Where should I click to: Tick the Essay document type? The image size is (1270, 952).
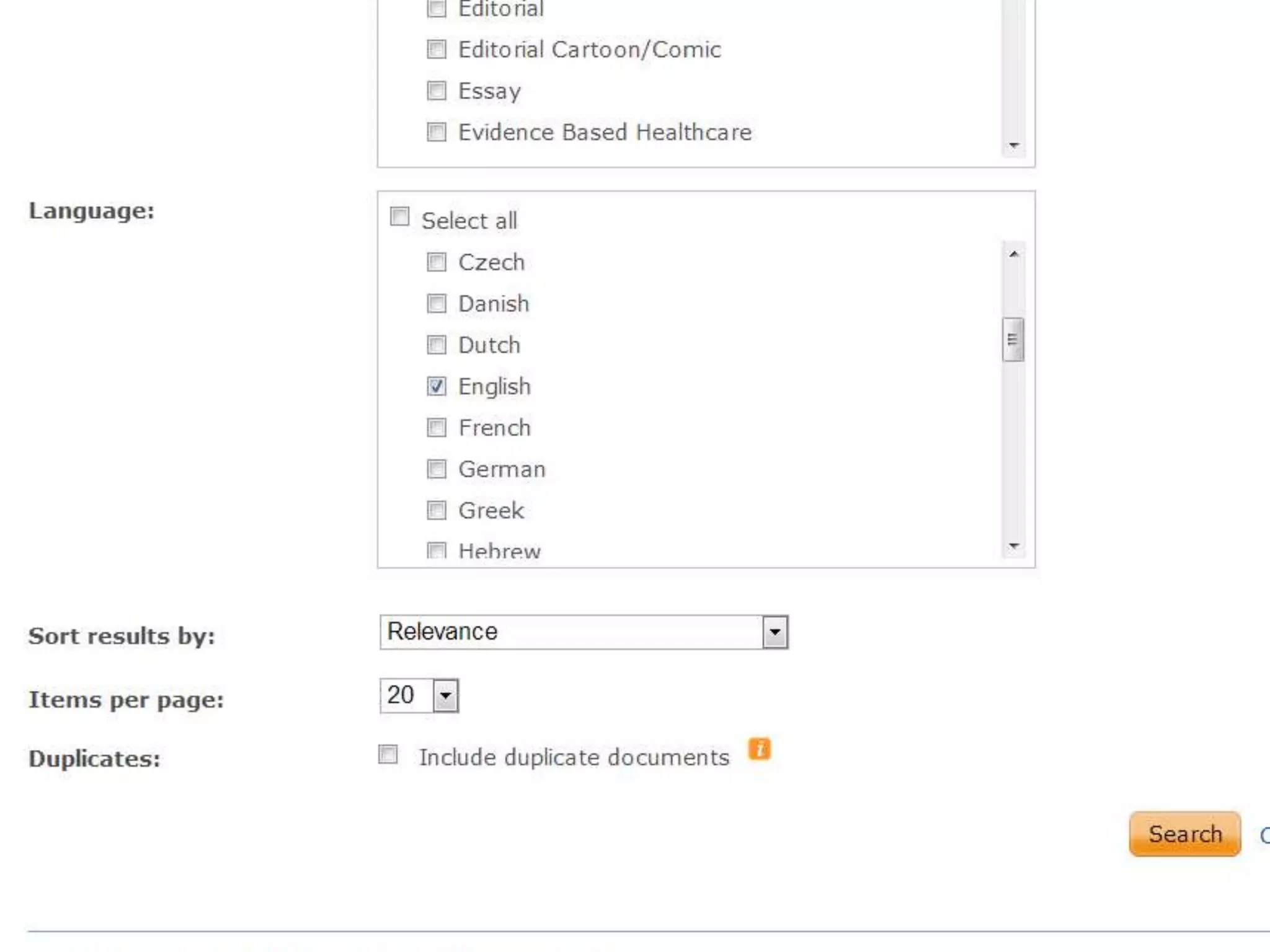pyautogui.click(x=437, y=90)
